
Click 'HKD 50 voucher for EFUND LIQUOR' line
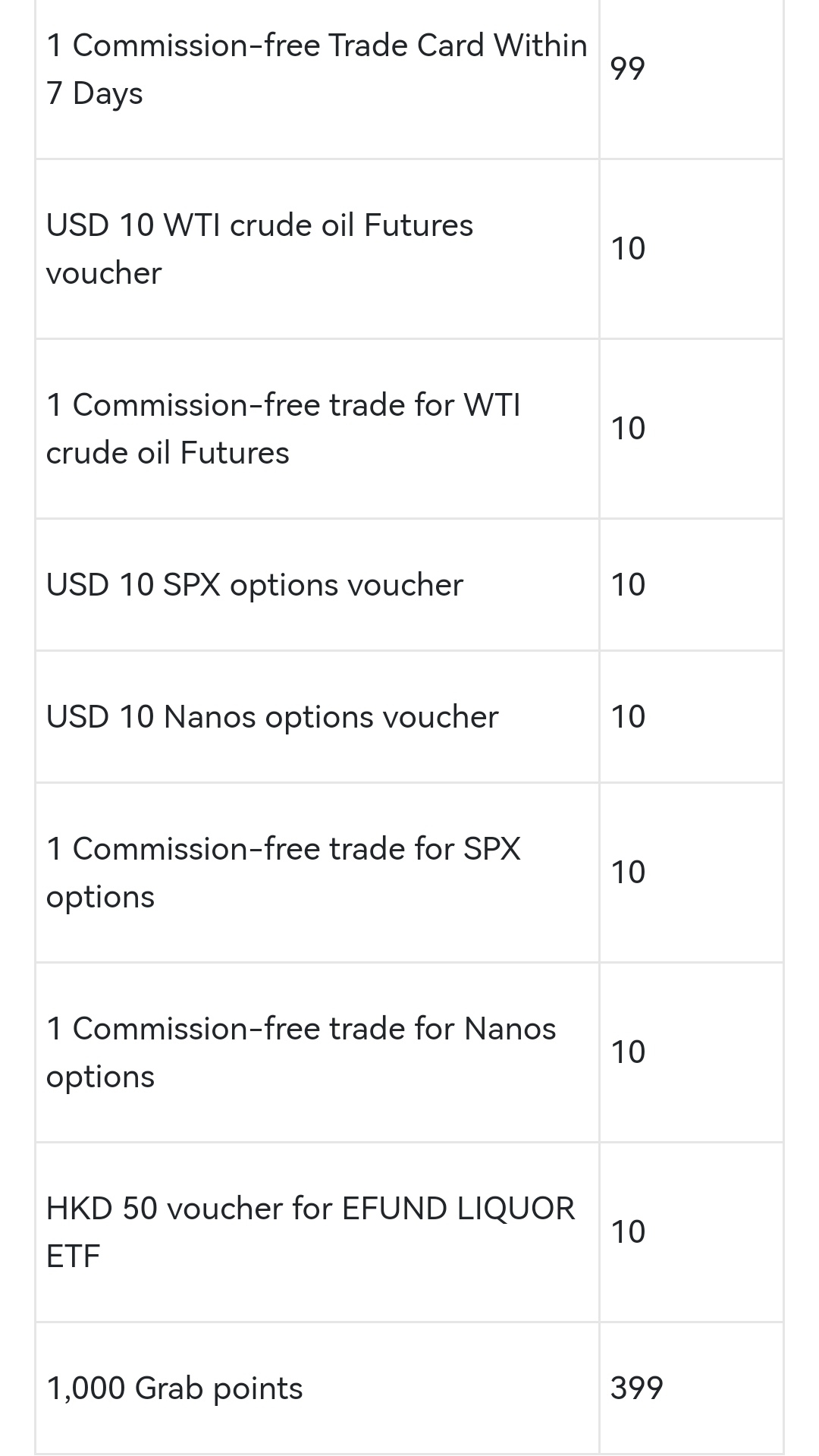310,1209
